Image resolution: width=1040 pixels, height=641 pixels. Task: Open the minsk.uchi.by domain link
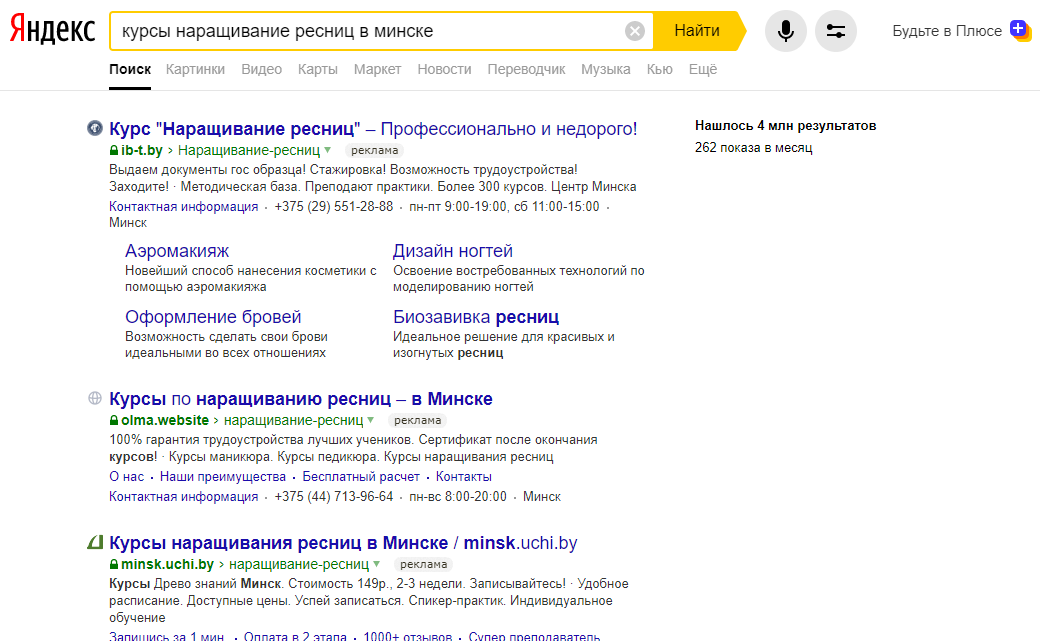[x=167, y=565]
